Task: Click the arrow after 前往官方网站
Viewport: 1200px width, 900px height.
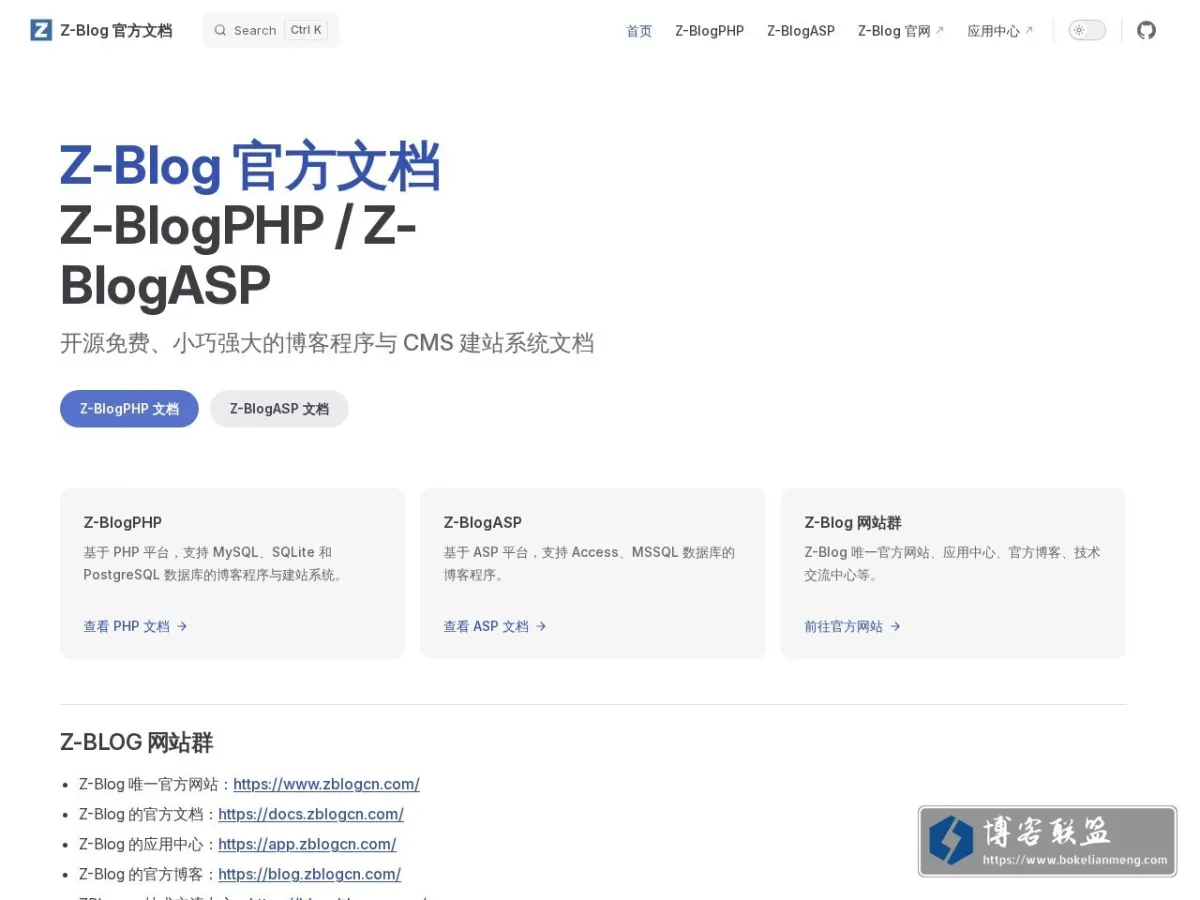Action: (896, 626)
